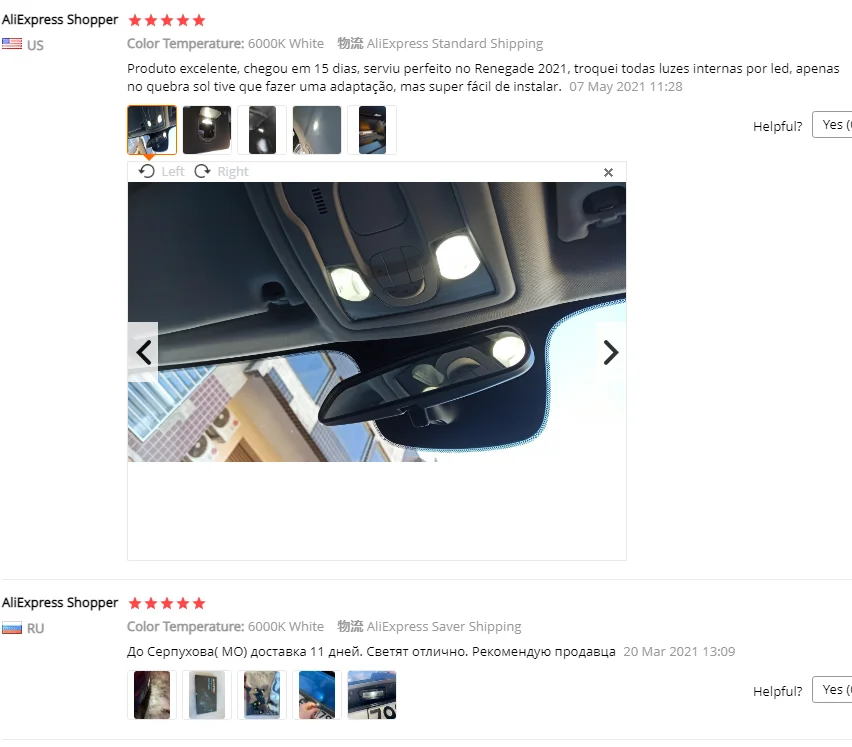This screenshot has height=747, width=852.
Task: Open second thumbnail of the RU review
Action: pyautogui.click(x=206, y=695)
